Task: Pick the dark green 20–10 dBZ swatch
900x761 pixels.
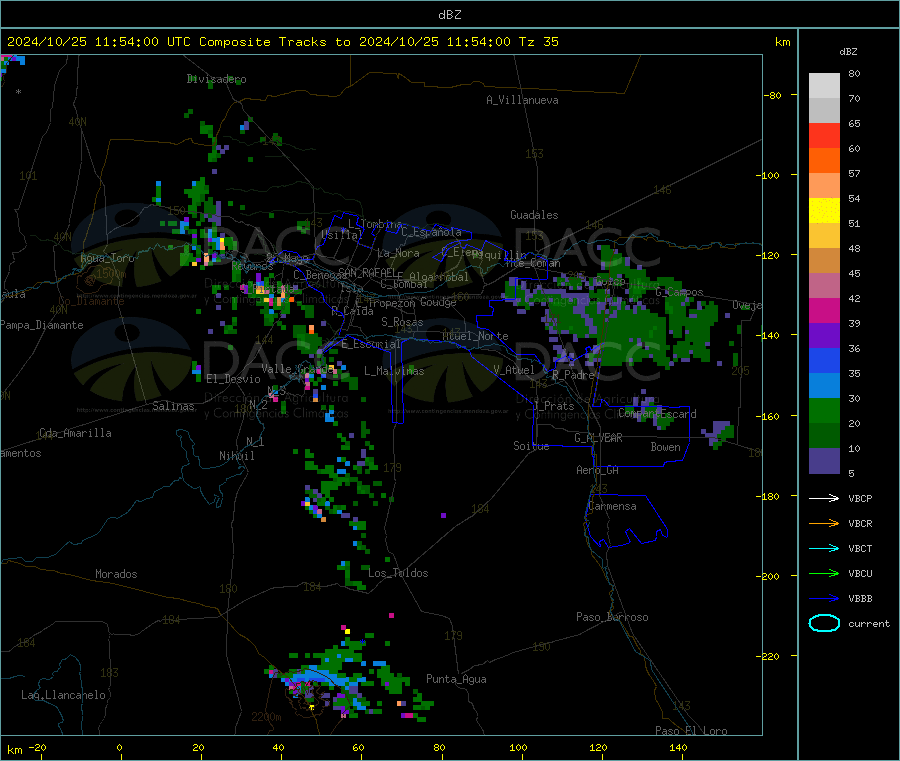Action: click(824, 436)
